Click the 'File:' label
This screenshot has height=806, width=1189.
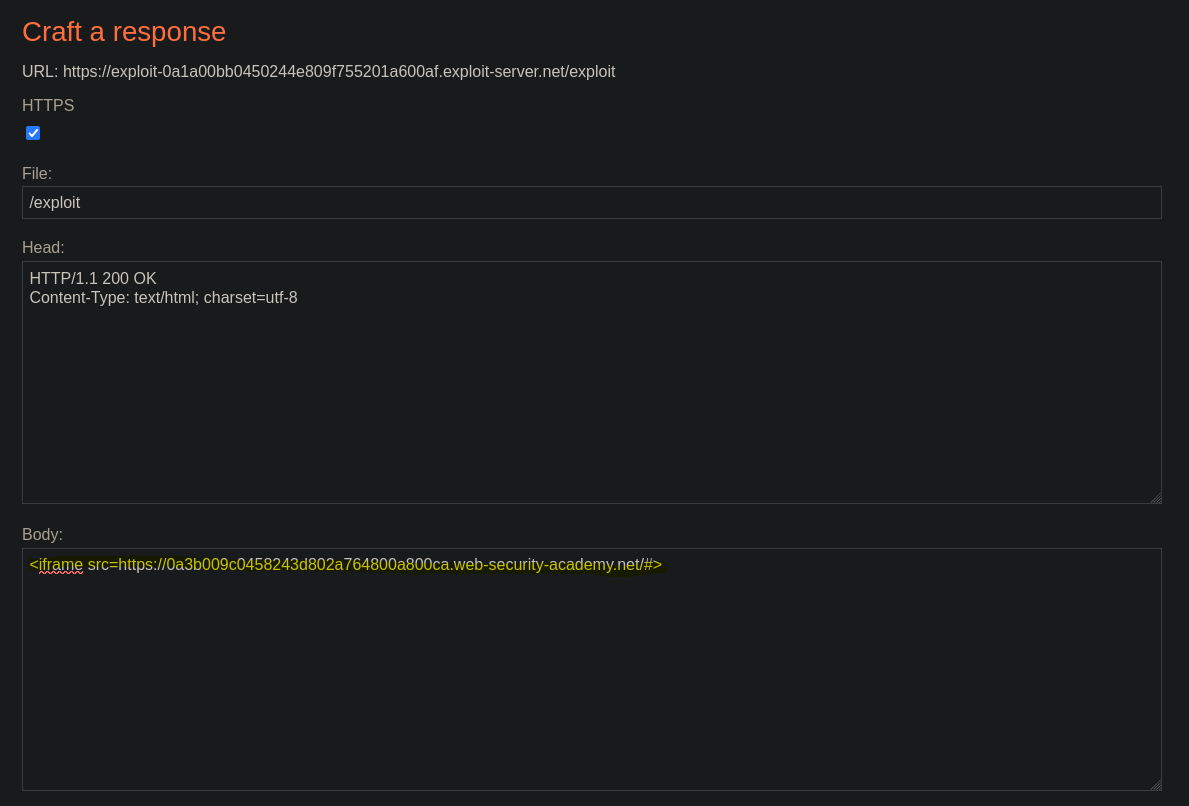[x=36, y=174]
